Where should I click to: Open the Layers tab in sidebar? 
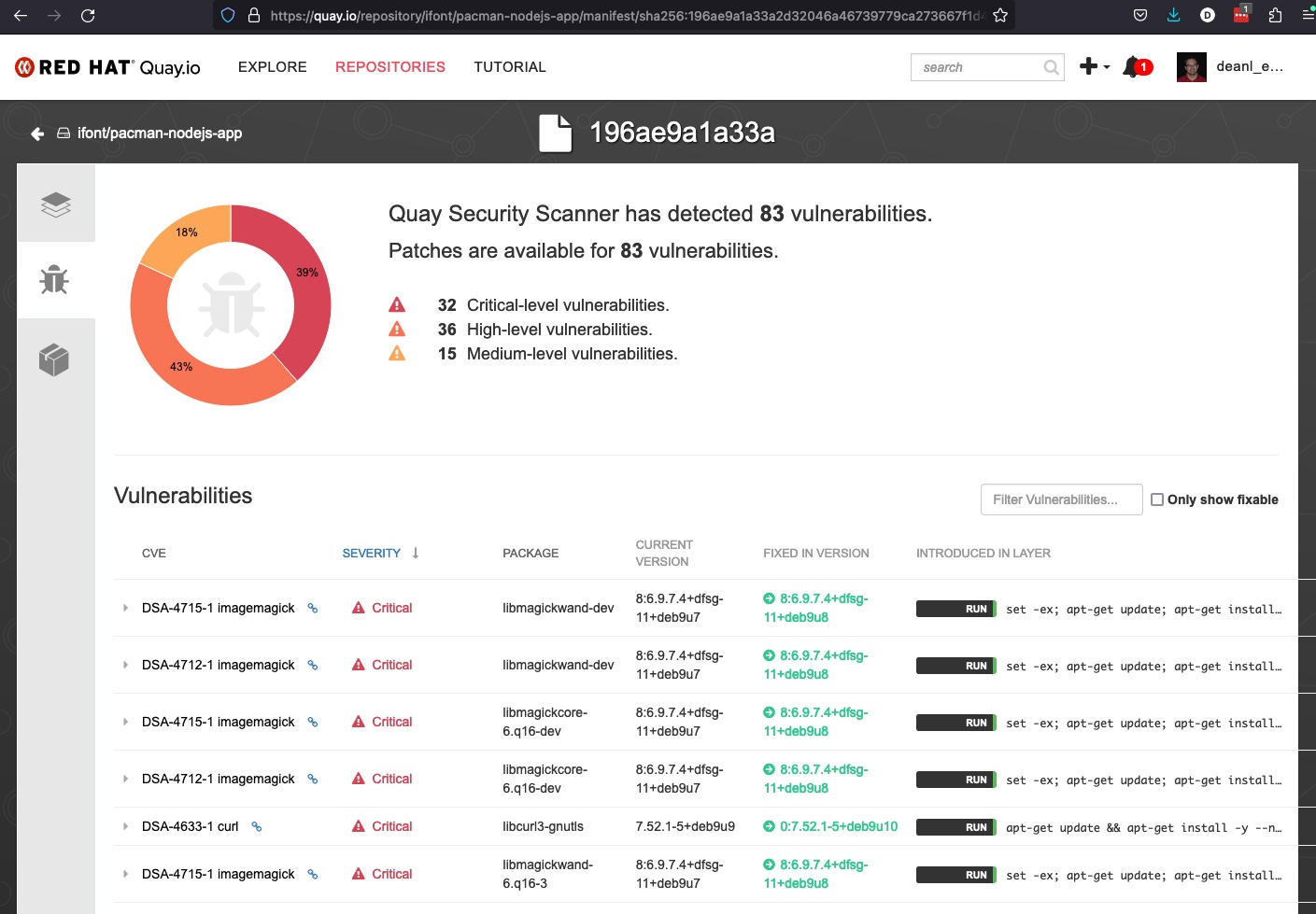[x=56, y=204]
